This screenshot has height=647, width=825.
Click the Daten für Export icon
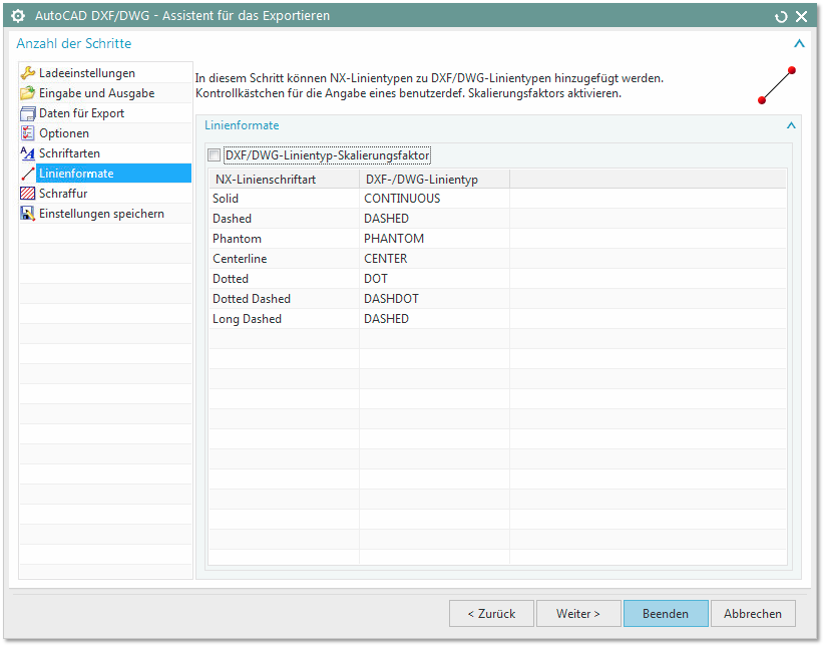click(x=28, y=113)
